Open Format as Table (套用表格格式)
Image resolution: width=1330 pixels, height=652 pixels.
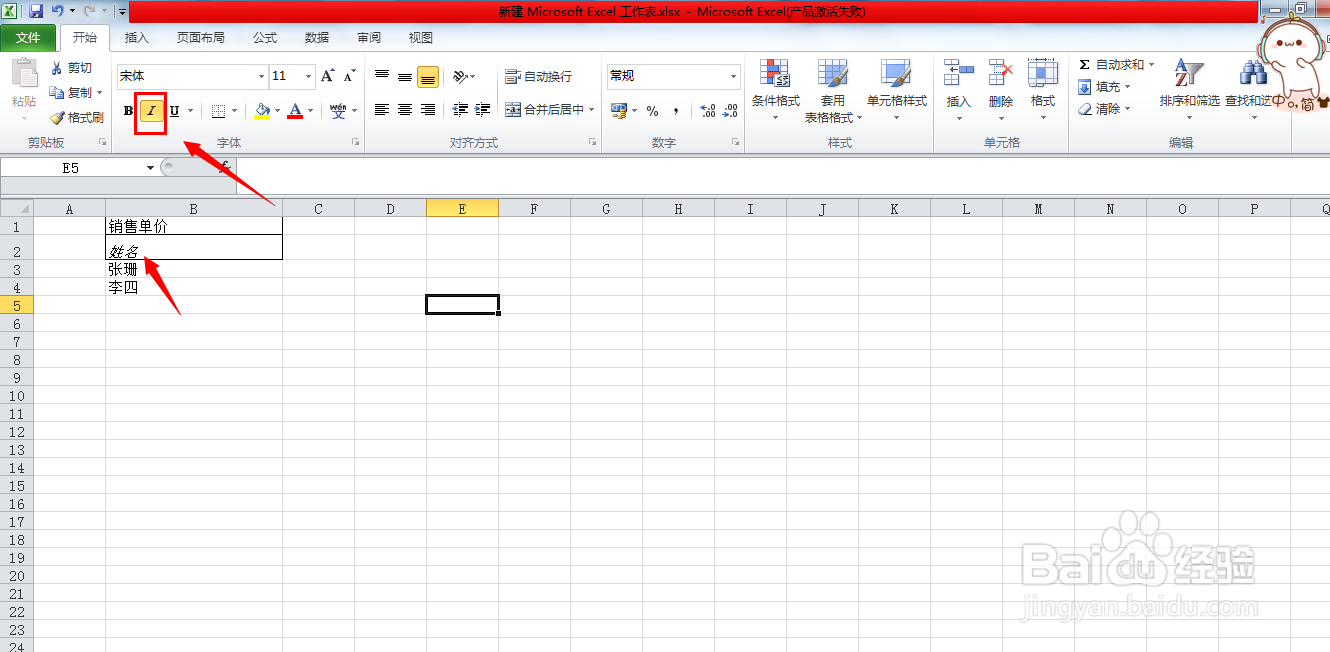833,90
